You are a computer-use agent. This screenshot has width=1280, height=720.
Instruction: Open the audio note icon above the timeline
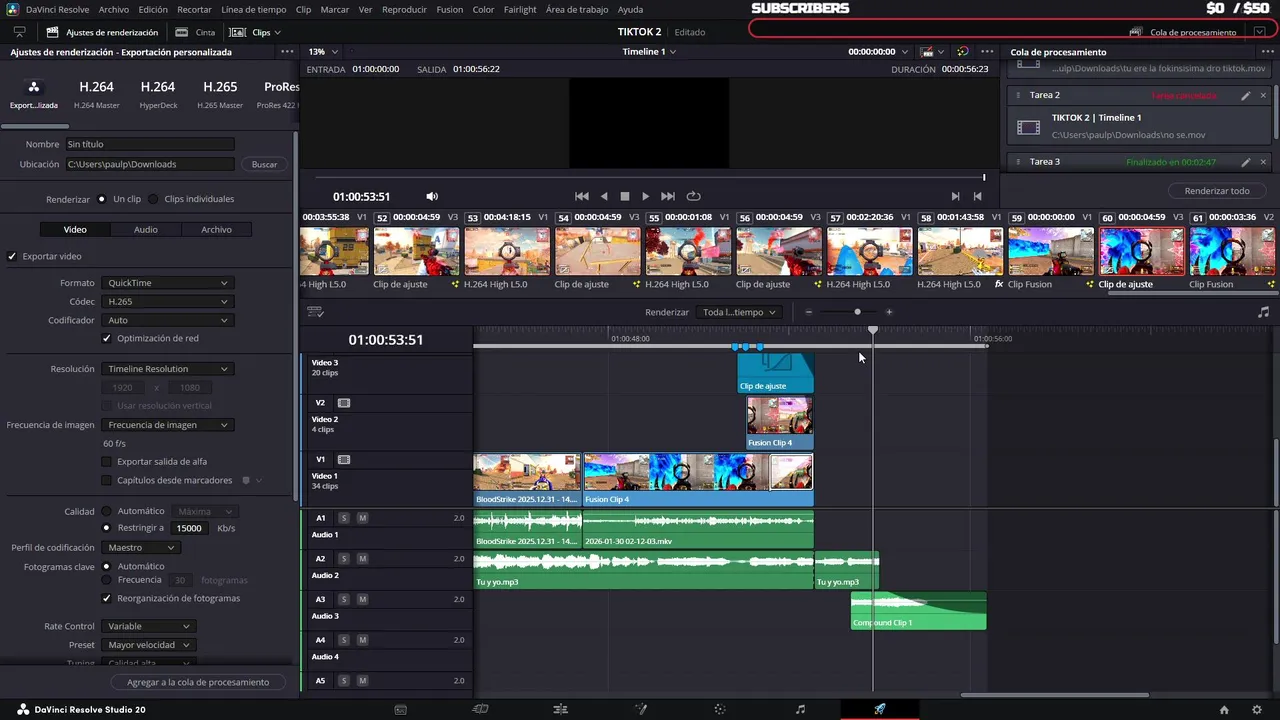[x=1263, y=312]
